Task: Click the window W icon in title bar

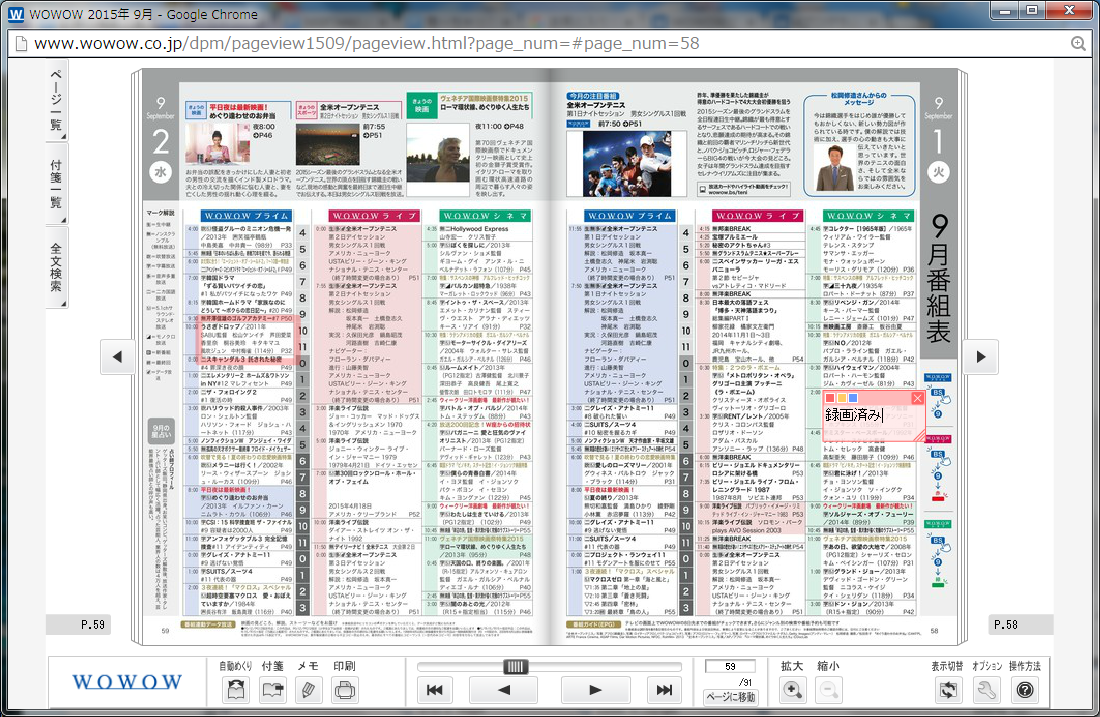Action: pyautogui.click(x=15, y=14)
